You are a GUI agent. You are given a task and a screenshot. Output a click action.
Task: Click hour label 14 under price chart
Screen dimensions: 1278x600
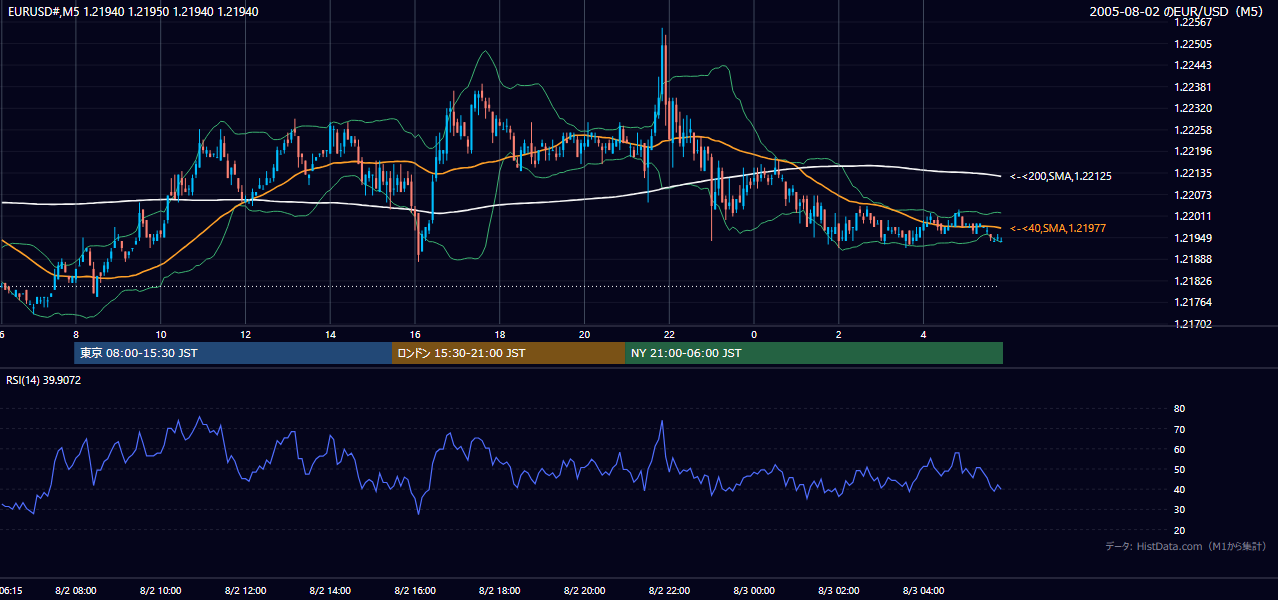click(x=330, y=335)
